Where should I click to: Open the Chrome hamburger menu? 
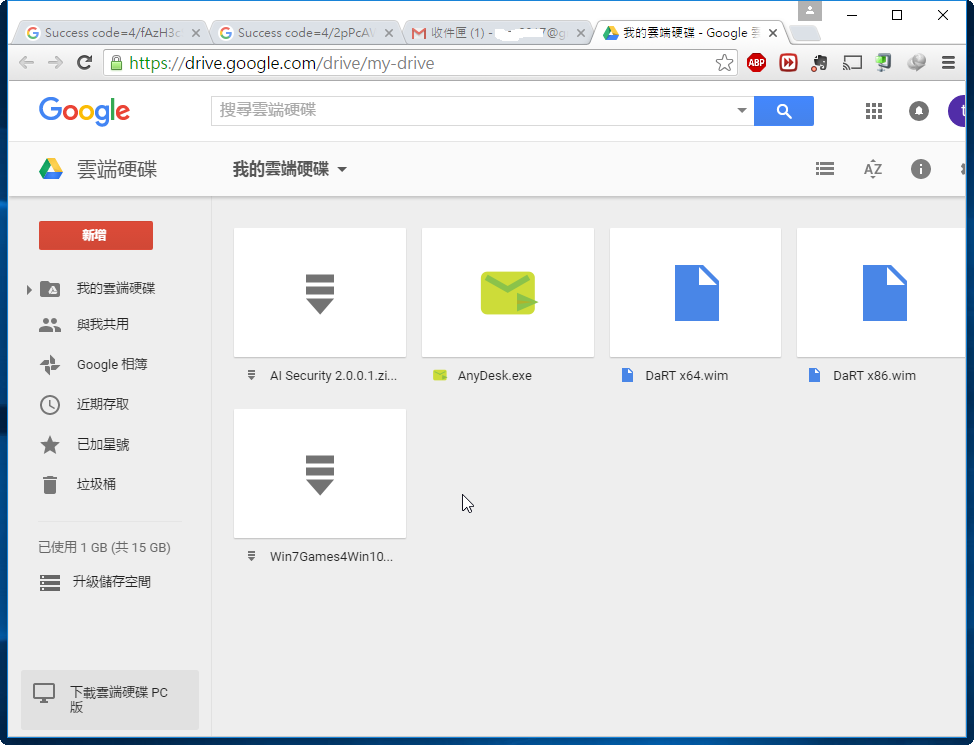[948, 63]
